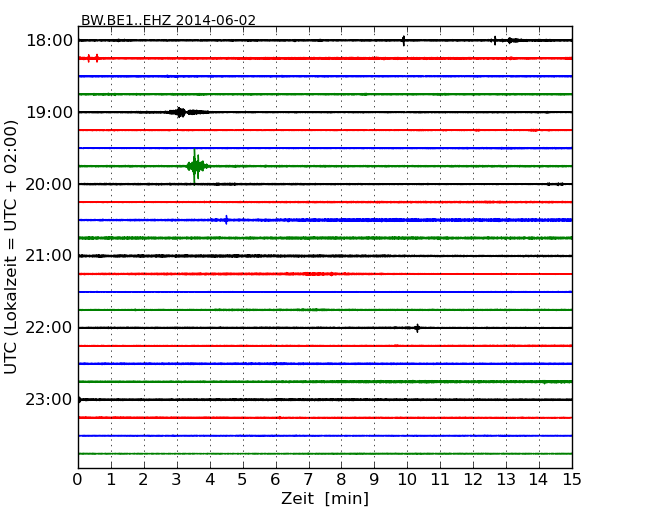Click the Zeit [min] axis label
Image resolution: width=650 pixels, height=520 pixels.
325,498
